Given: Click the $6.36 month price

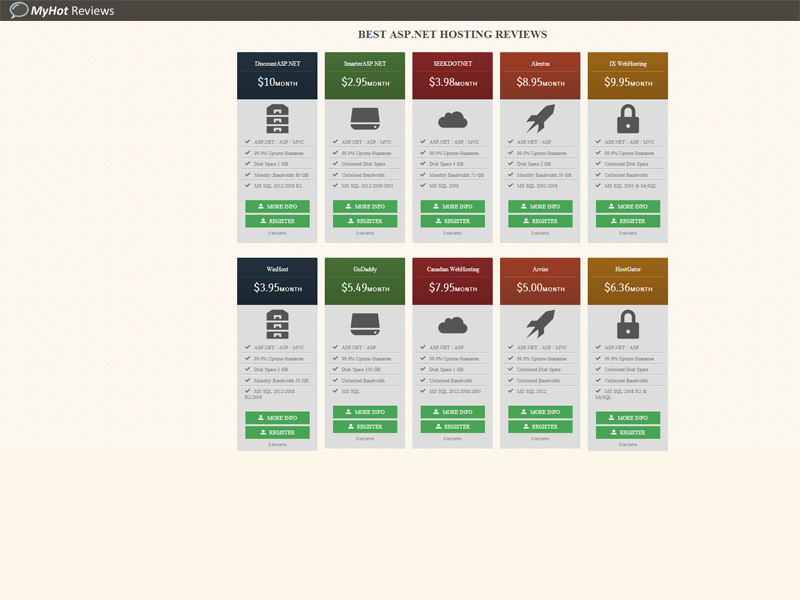Looking at the screenshot, I should [x=628, y=288].
